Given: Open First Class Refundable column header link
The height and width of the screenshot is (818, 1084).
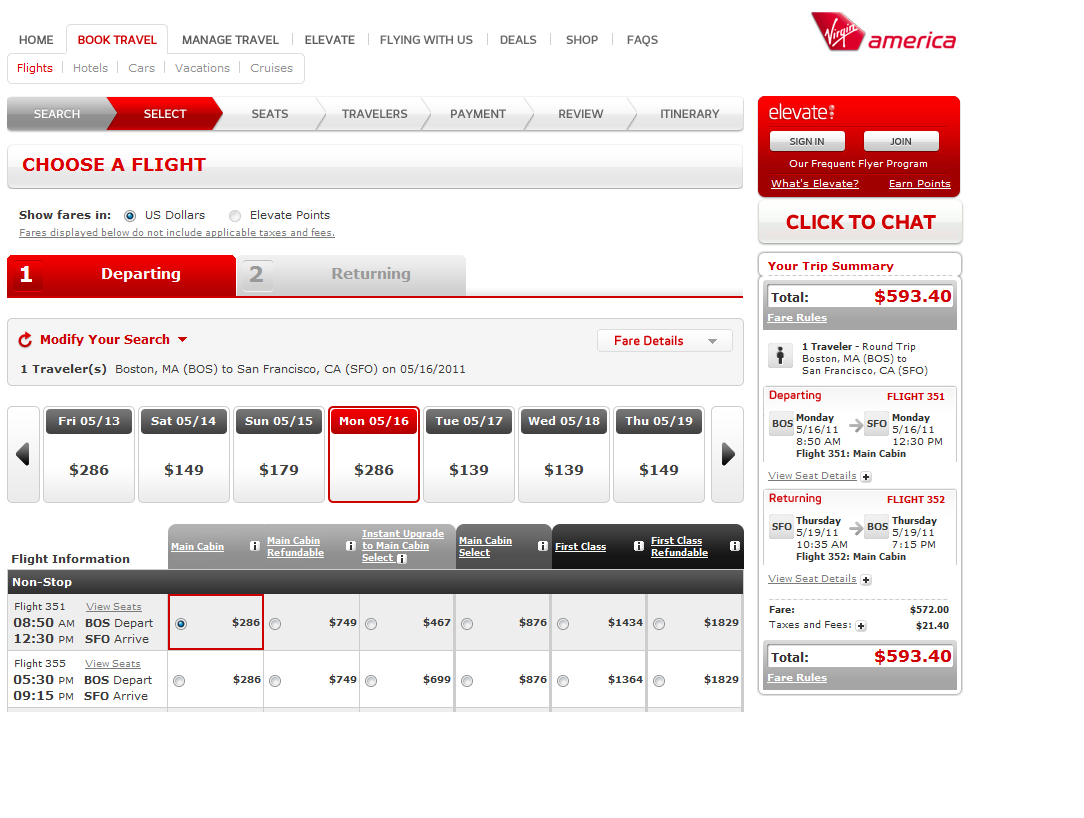Looking at the screenshot, I should 679,546.
